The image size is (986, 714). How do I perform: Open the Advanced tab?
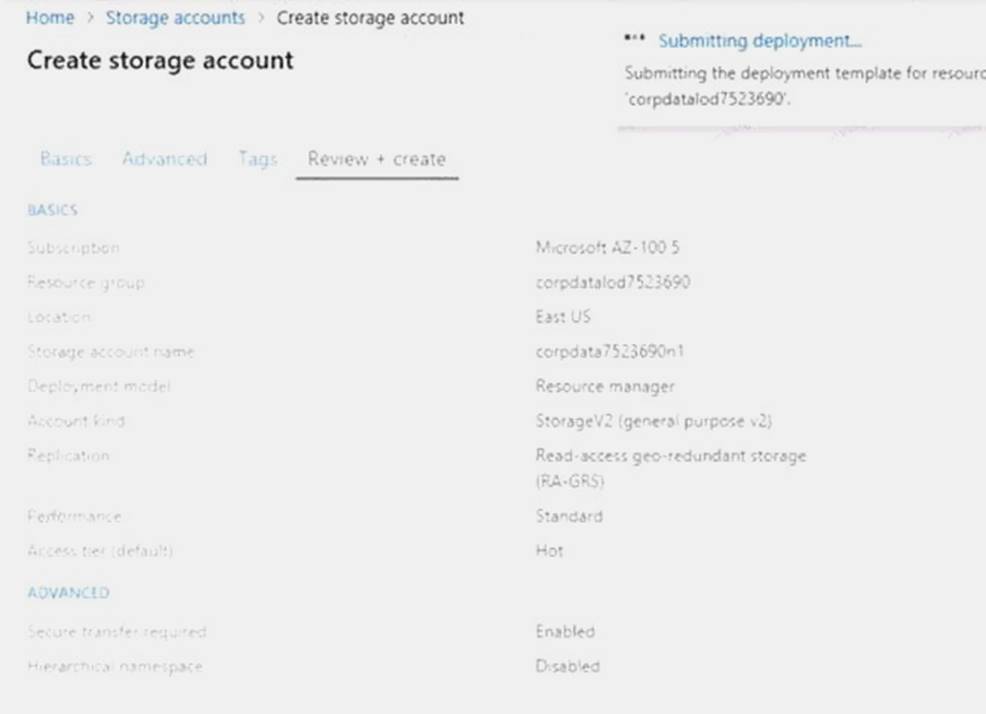164,159
